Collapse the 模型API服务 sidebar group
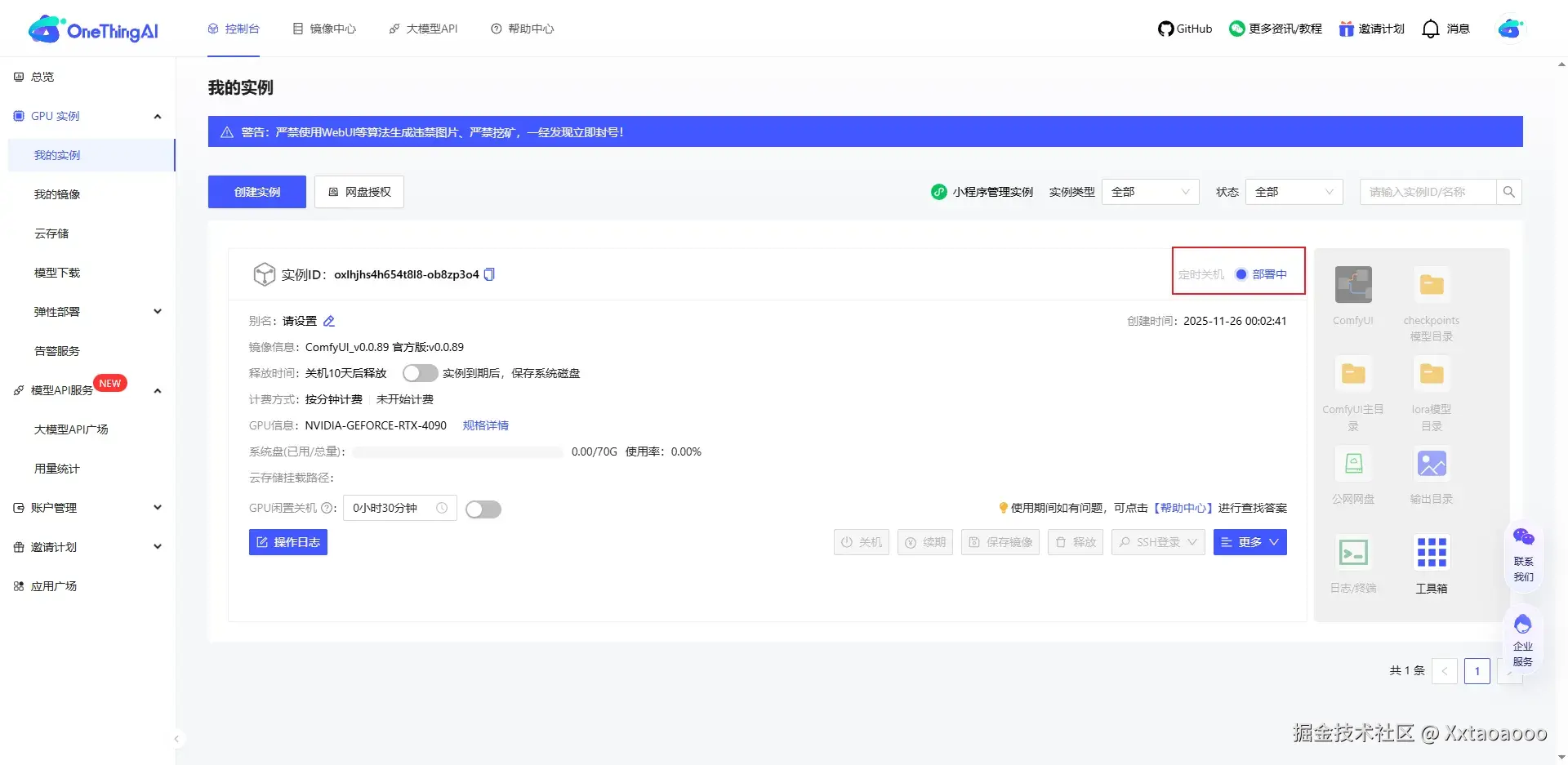 pos(158,390)
